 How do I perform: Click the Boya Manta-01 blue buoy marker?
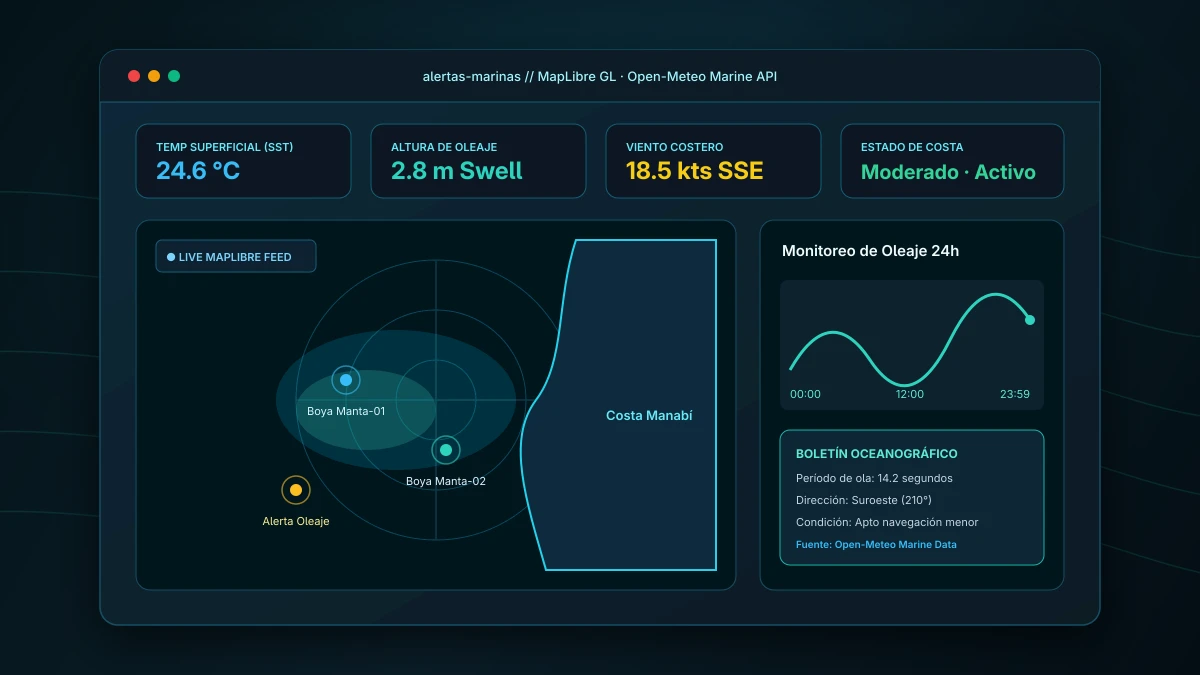click(346, 380)
